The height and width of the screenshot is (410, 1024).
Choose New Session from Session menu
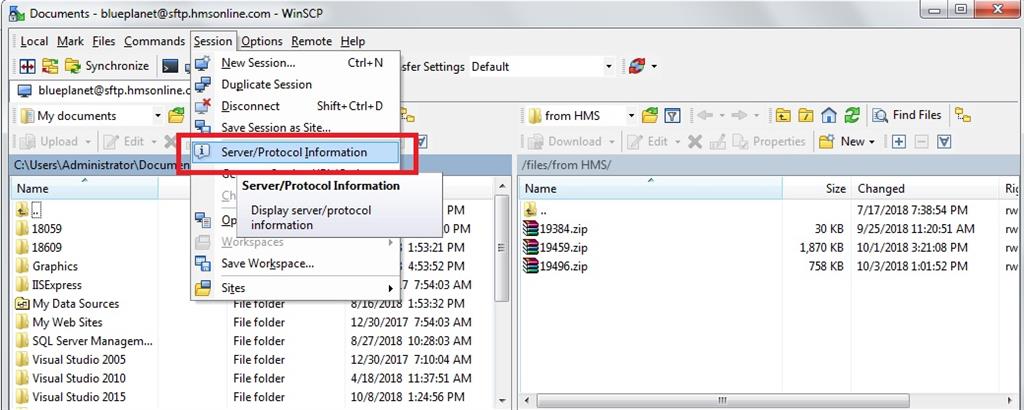295,63
